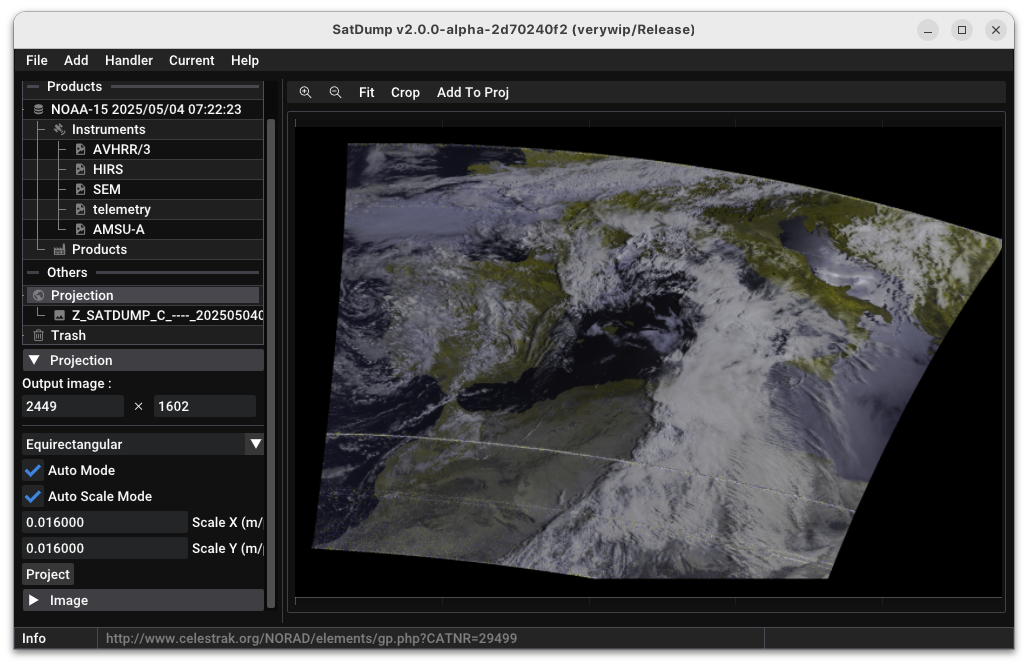Click the zoom in magnifier icon
Screen dimensions: 1028x666
(x=306, y=92)
